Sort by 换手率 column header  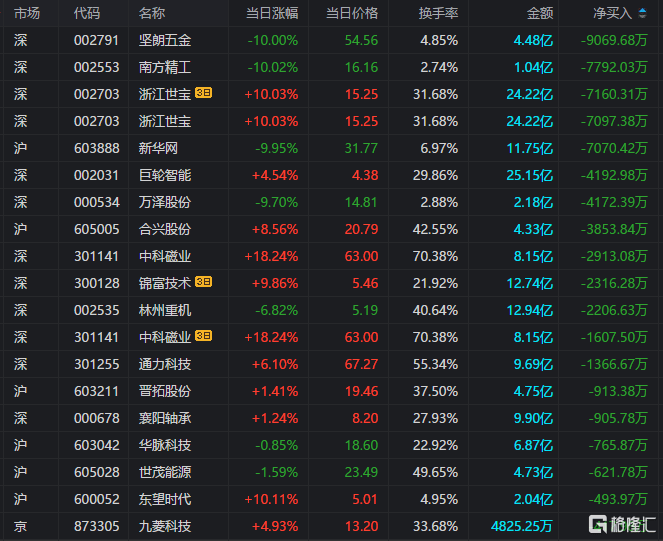[438, 14]
